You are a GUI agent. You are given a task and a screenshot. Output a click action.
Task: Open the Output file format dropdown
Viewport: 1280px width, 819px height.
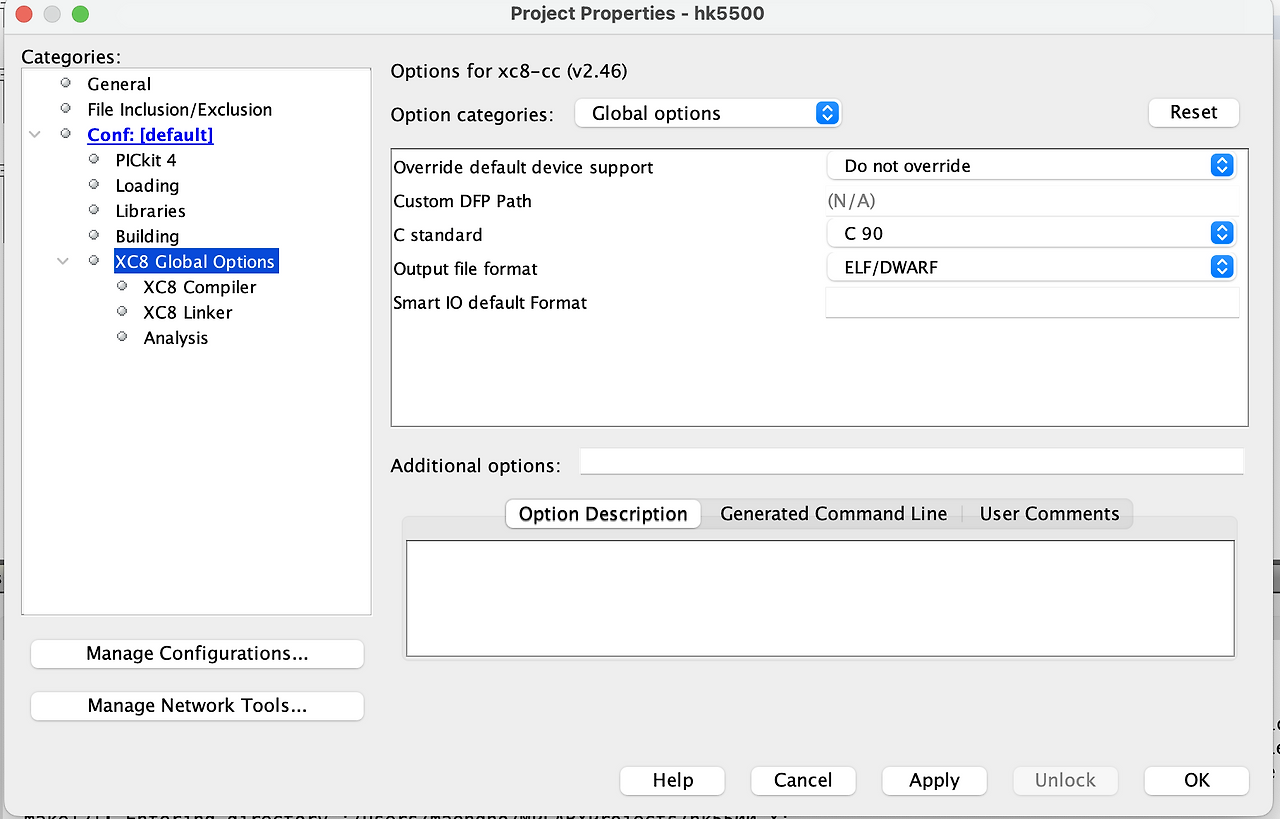coord(1221,267)
